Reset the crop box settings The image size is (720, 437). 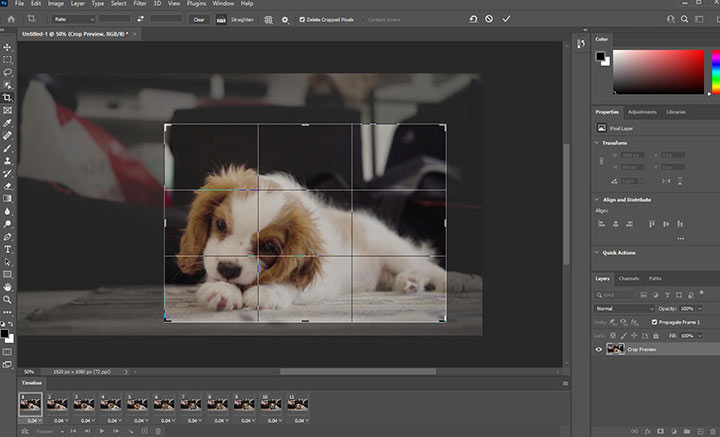point(472,19)
